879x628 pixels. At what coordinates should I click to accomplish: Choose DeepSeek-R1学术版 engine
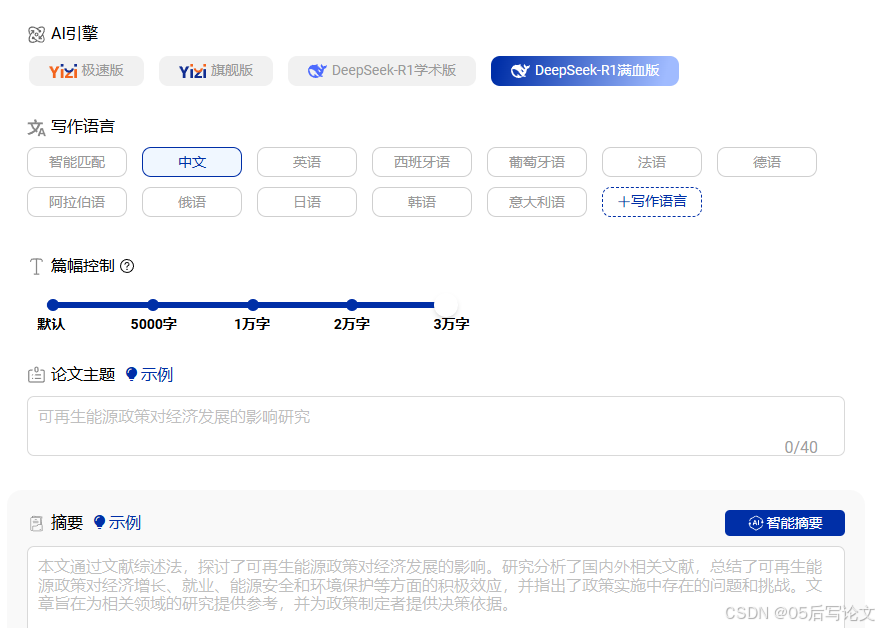click(x=382, y=71)
